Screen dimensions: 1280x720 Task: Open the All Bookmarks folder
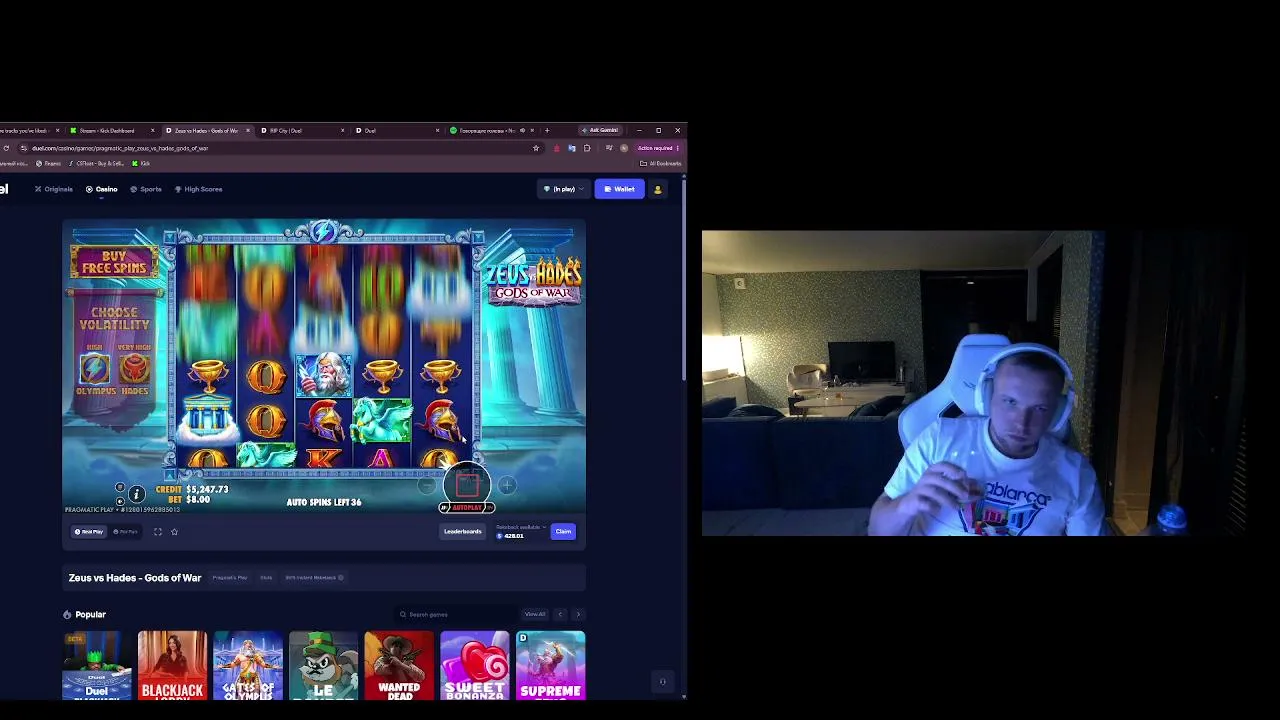(x=660, y=163)
